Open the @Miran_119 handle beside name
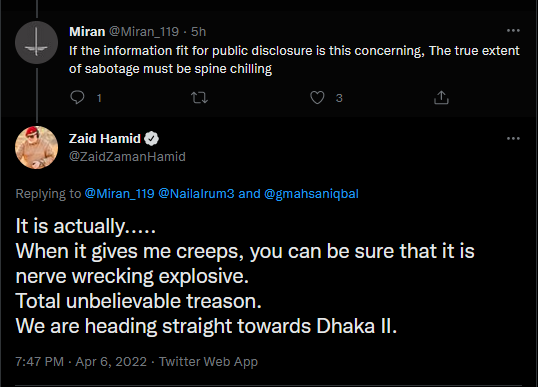 pyautogui.click(x=144, y=32)
